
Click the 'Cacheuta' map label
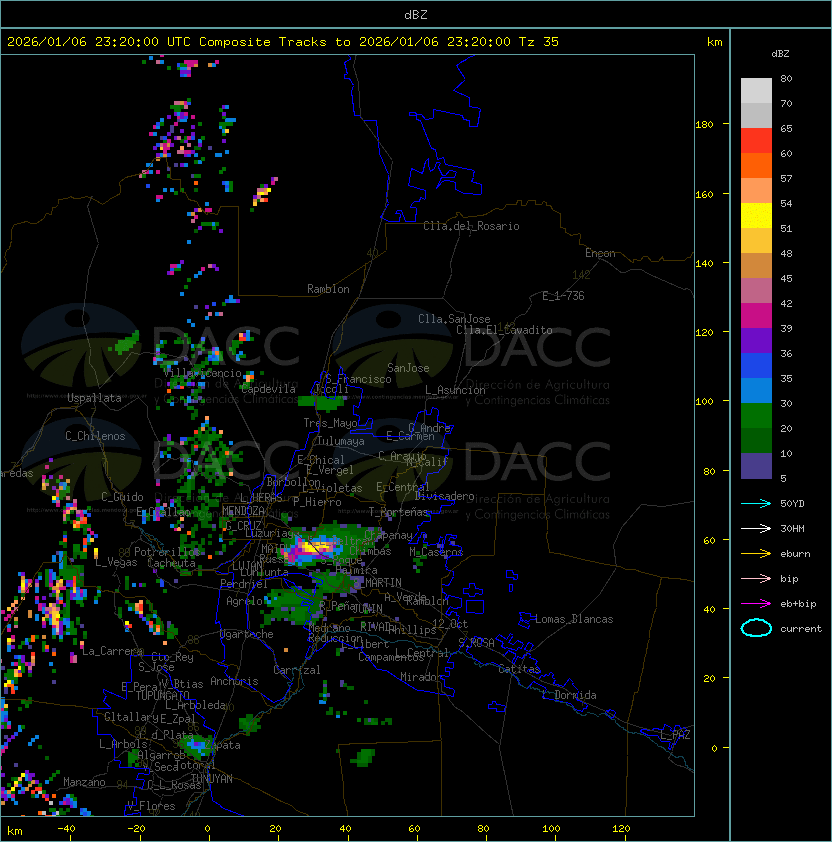point(171,563)
